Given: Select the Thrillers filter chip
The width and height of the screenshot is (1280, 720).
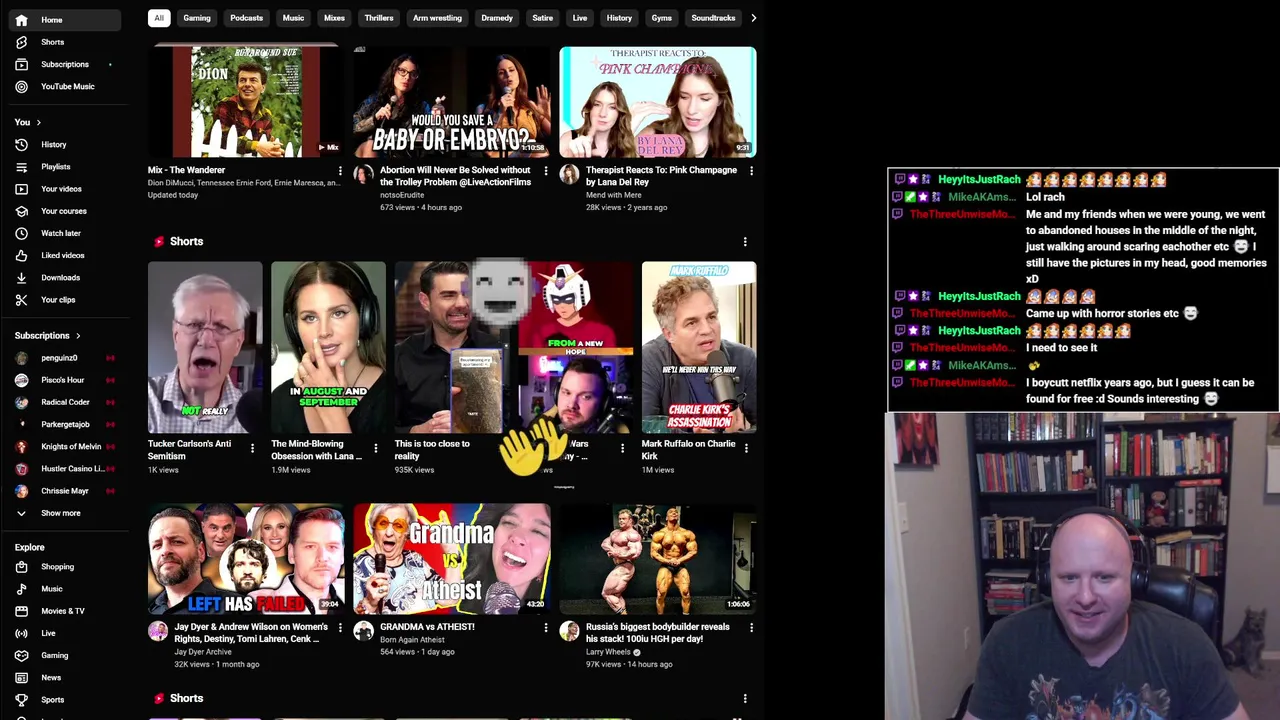Looking at the screenshot, I should pyautogui.click(x=379, y=18).
